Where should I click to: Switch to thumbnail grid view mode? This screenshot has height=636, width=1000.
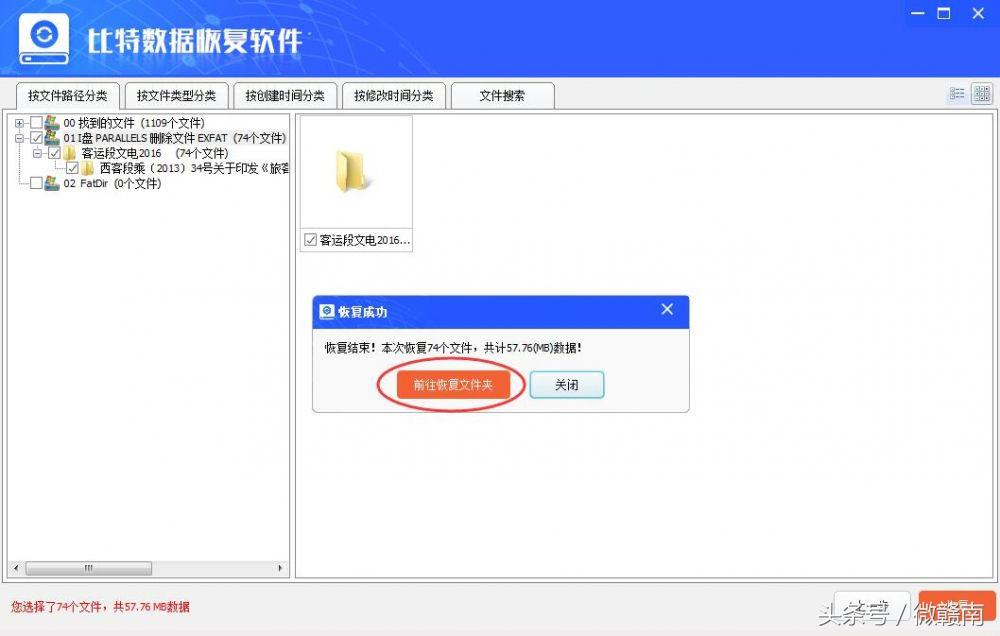[981, 93]
